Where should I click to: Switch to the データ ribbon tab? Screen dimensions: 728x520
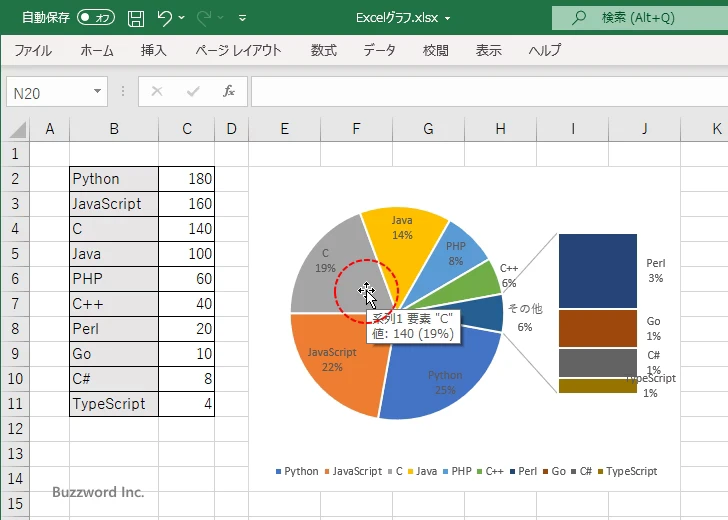pos(379,50)
